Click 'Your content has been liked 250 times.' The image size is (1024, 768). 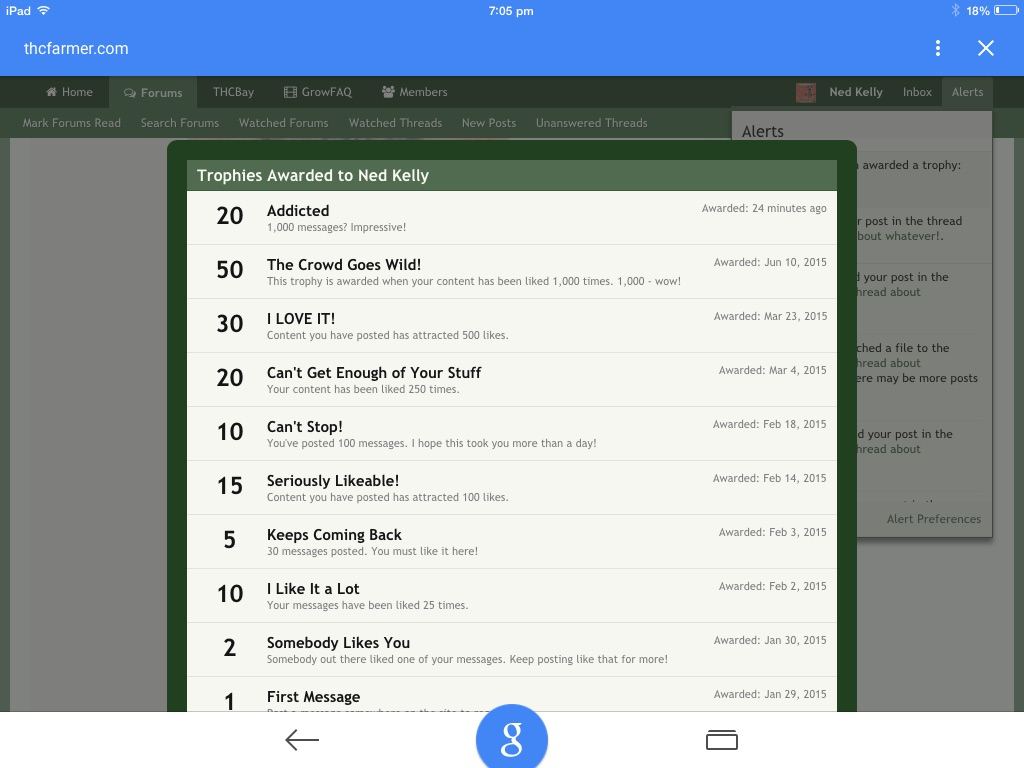coord(363,389)
